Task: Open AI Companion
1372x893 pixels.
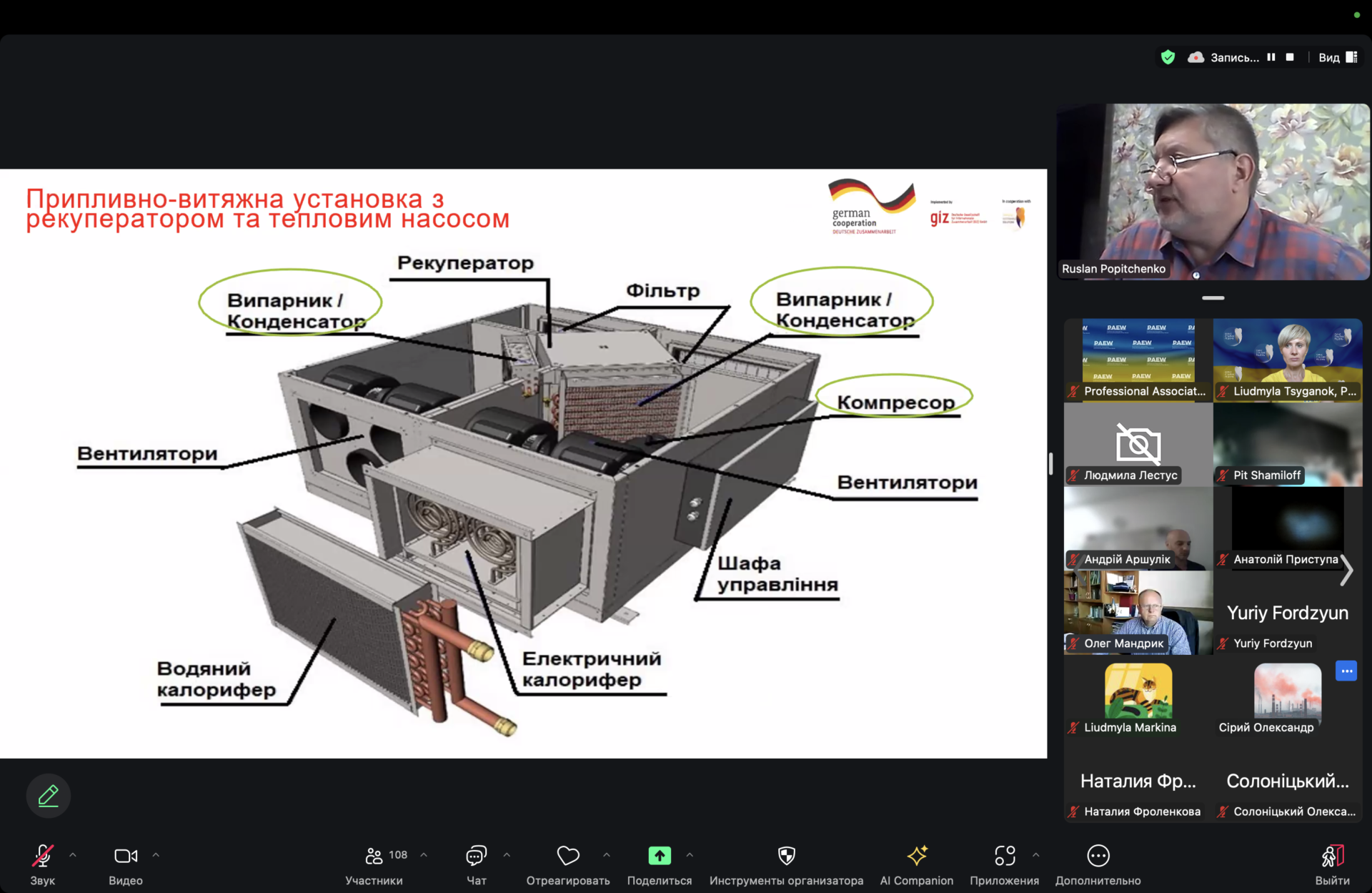Action: tap(916, 856)
